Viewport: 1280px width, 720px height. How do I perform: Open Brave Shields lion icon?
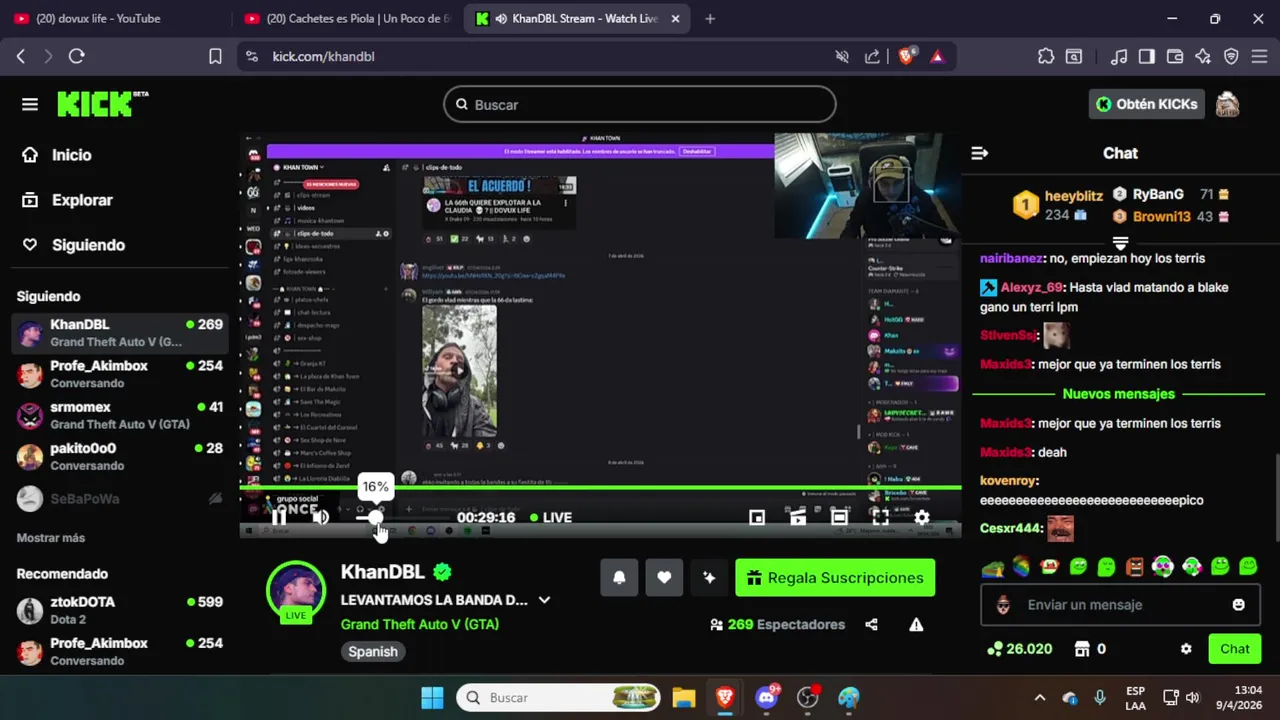[906, 57]
